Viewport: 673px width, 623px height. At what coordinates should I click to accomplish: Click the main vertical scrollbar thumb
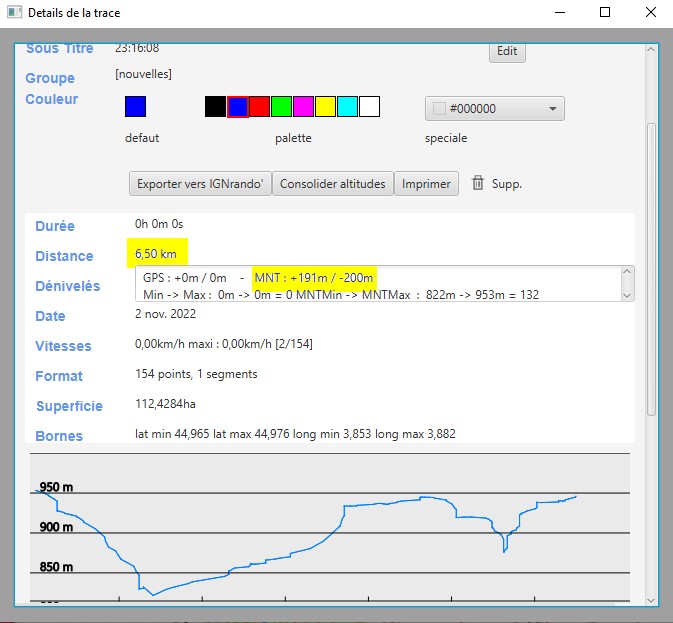coord(652,270)
